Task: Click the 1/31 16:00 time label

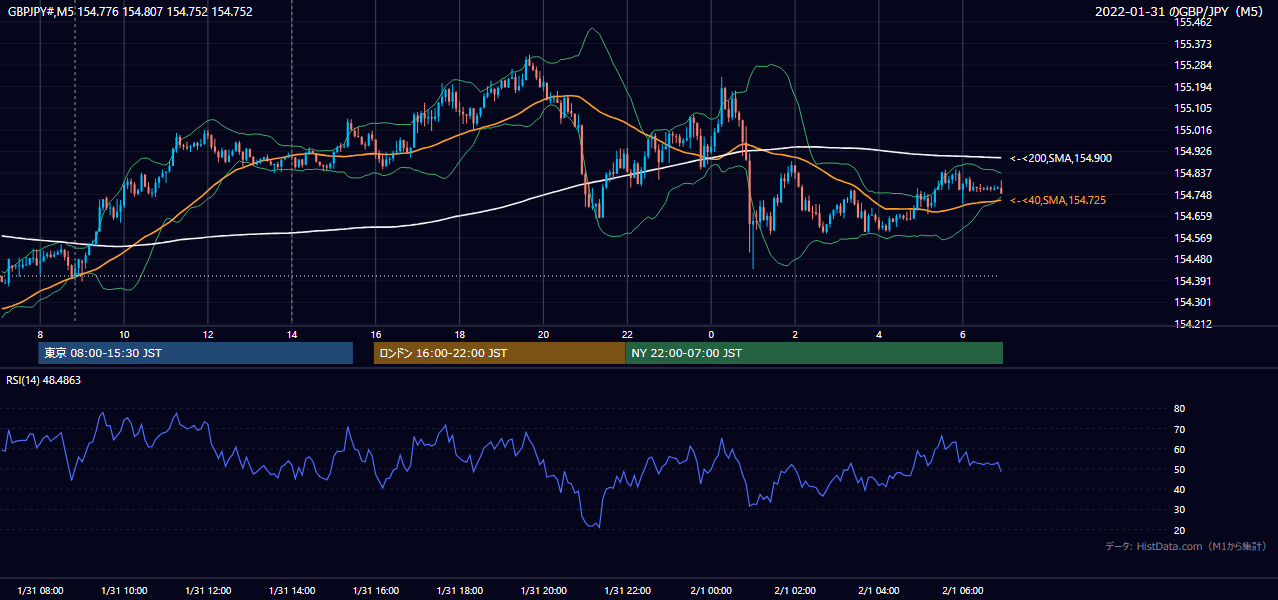Action: point(376,591)
